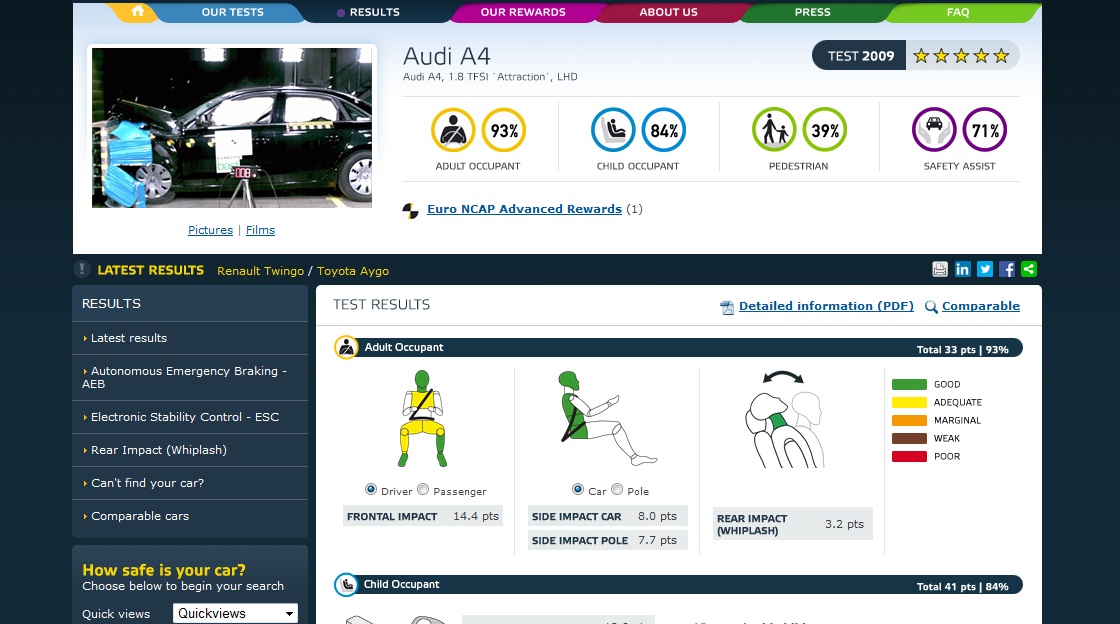Click the whiplash head restraint diagram
The height and width of the screenshot is (624, 1120).
[784, 421]
